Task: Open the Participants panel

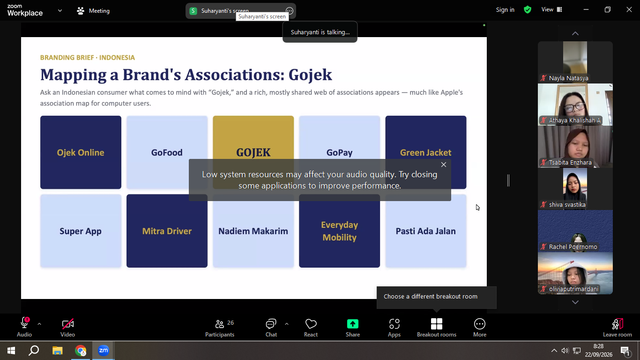Action: click(x=220, y=327)
